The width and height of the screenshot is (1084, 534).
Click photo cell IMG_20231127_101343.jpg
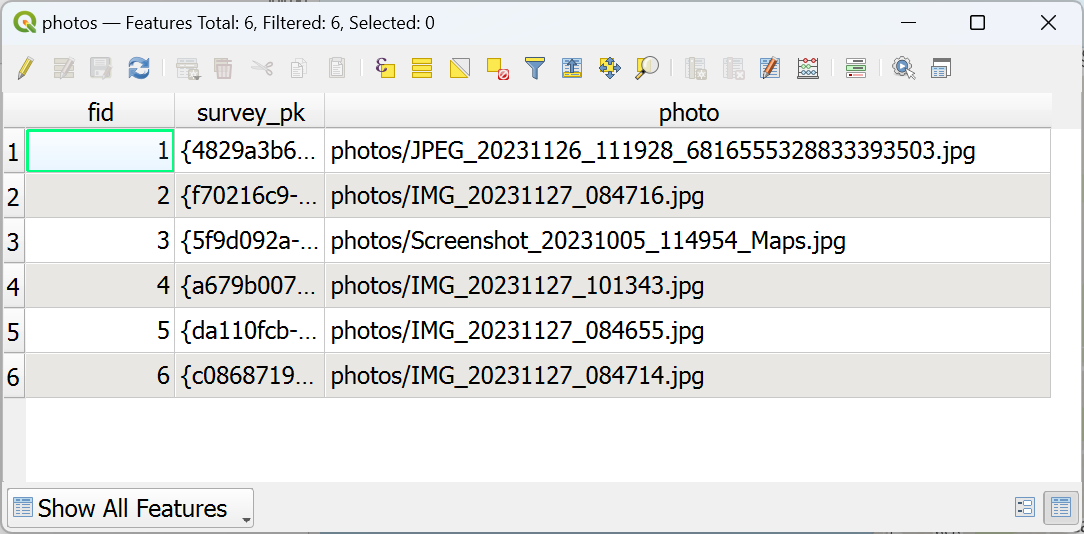688,286
